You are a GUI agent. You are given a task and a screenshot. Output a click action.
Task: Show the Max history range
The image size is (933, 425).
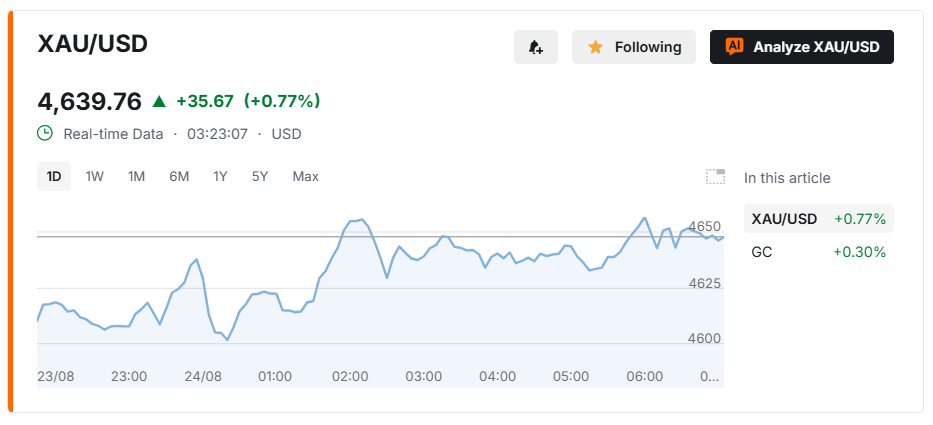(x=306, y=177)
